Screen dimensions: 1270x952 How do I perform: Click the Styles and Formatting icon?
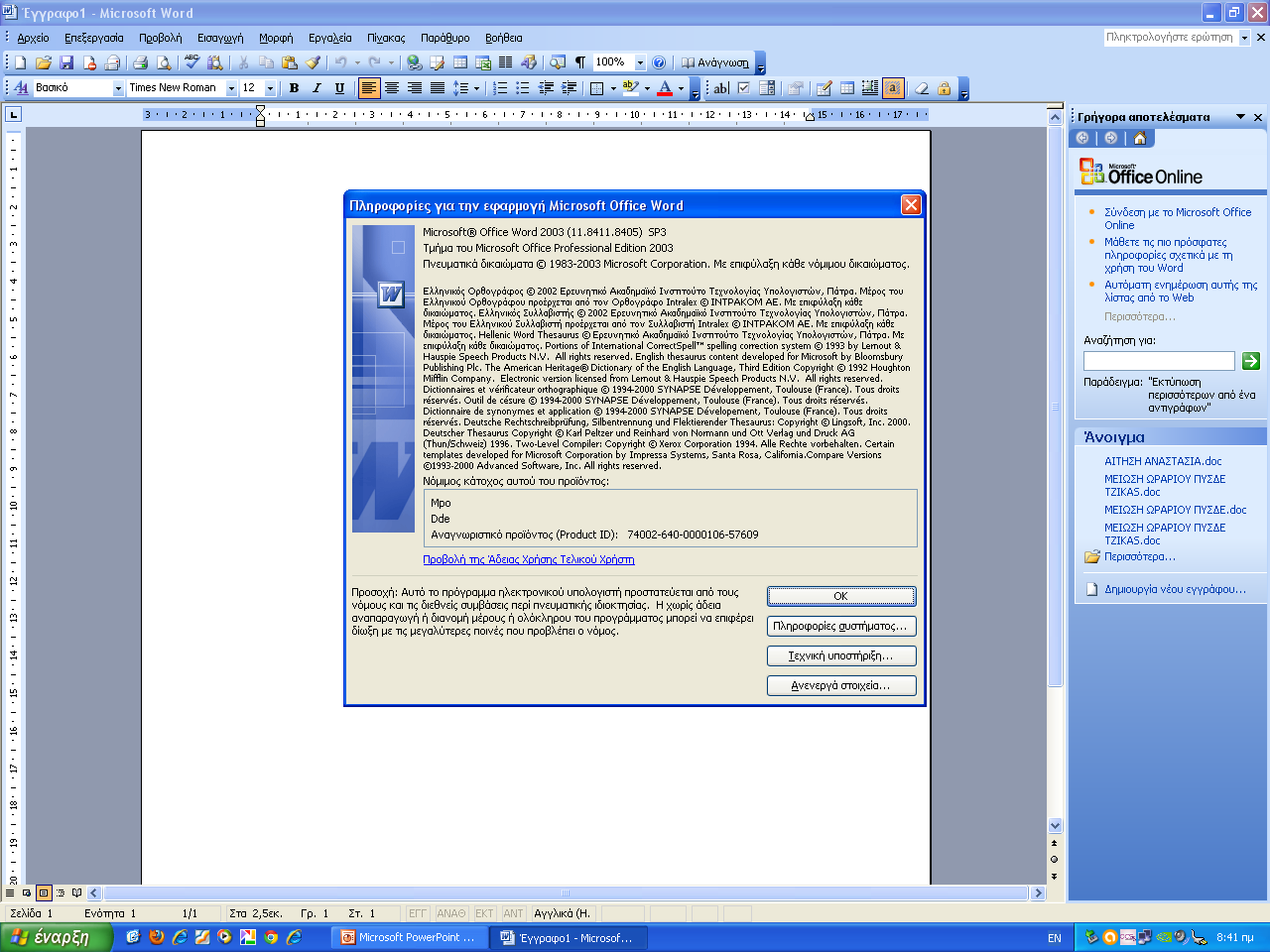pos(21,88)
